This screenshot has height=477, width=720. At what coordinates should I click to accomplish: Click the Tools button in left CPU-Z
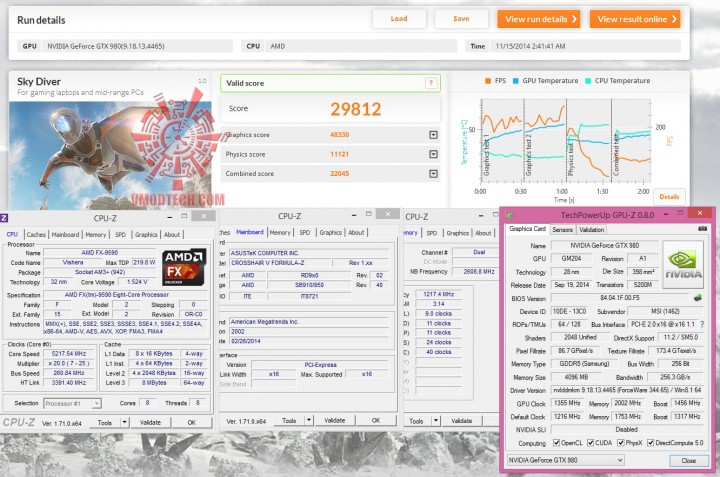pyautogui.click(x=105, y=422)
